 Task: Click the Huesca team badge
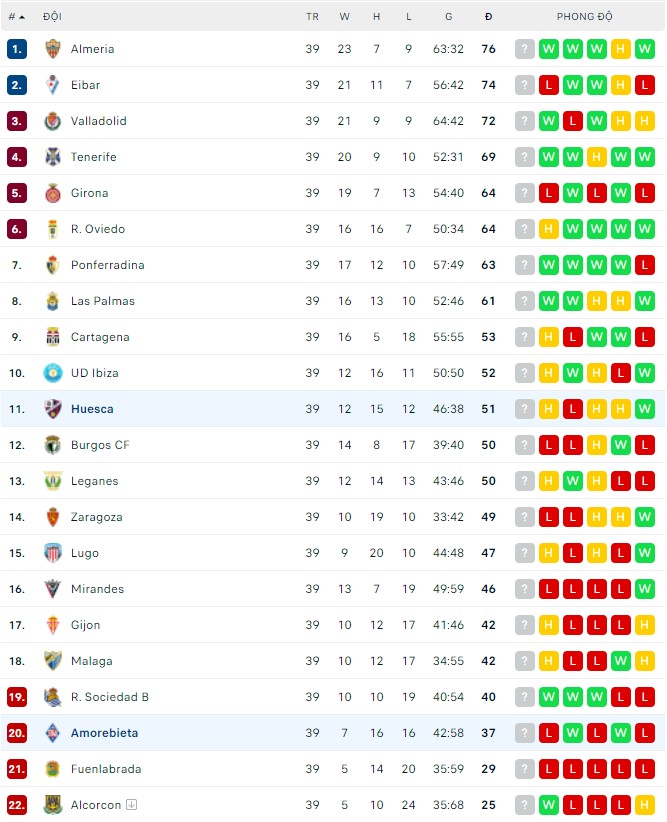tap(52, 409)
